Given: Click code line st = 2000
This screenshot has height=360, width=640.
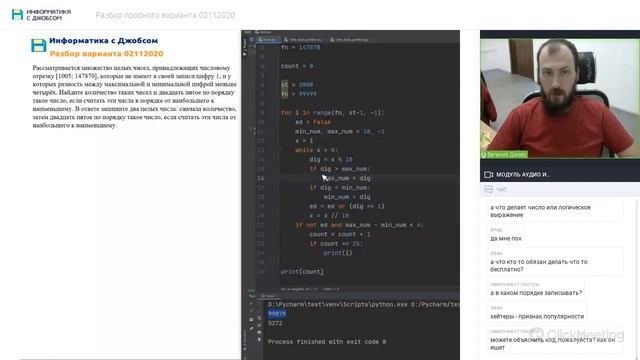Looking at the screenshot, I should click(x=297, y=84).
